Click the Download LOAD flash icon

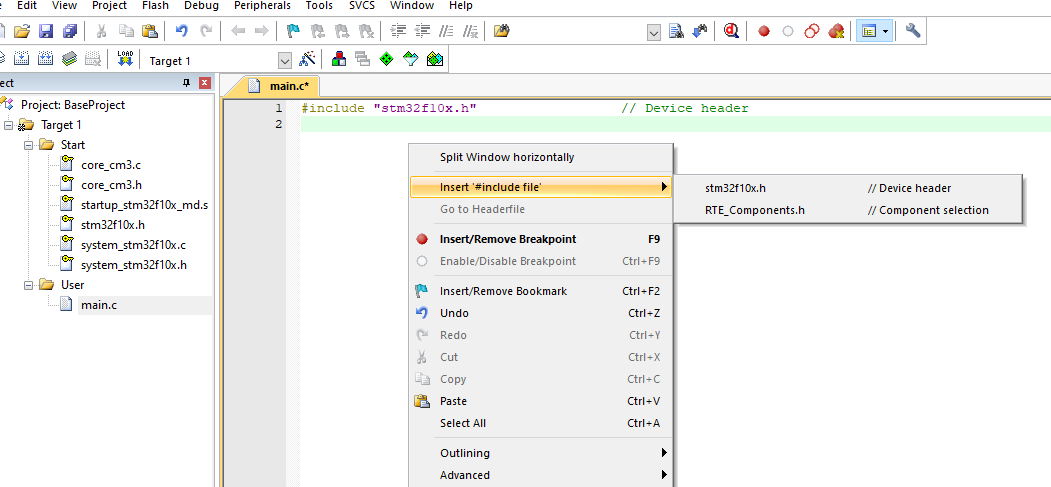(125, 59)
